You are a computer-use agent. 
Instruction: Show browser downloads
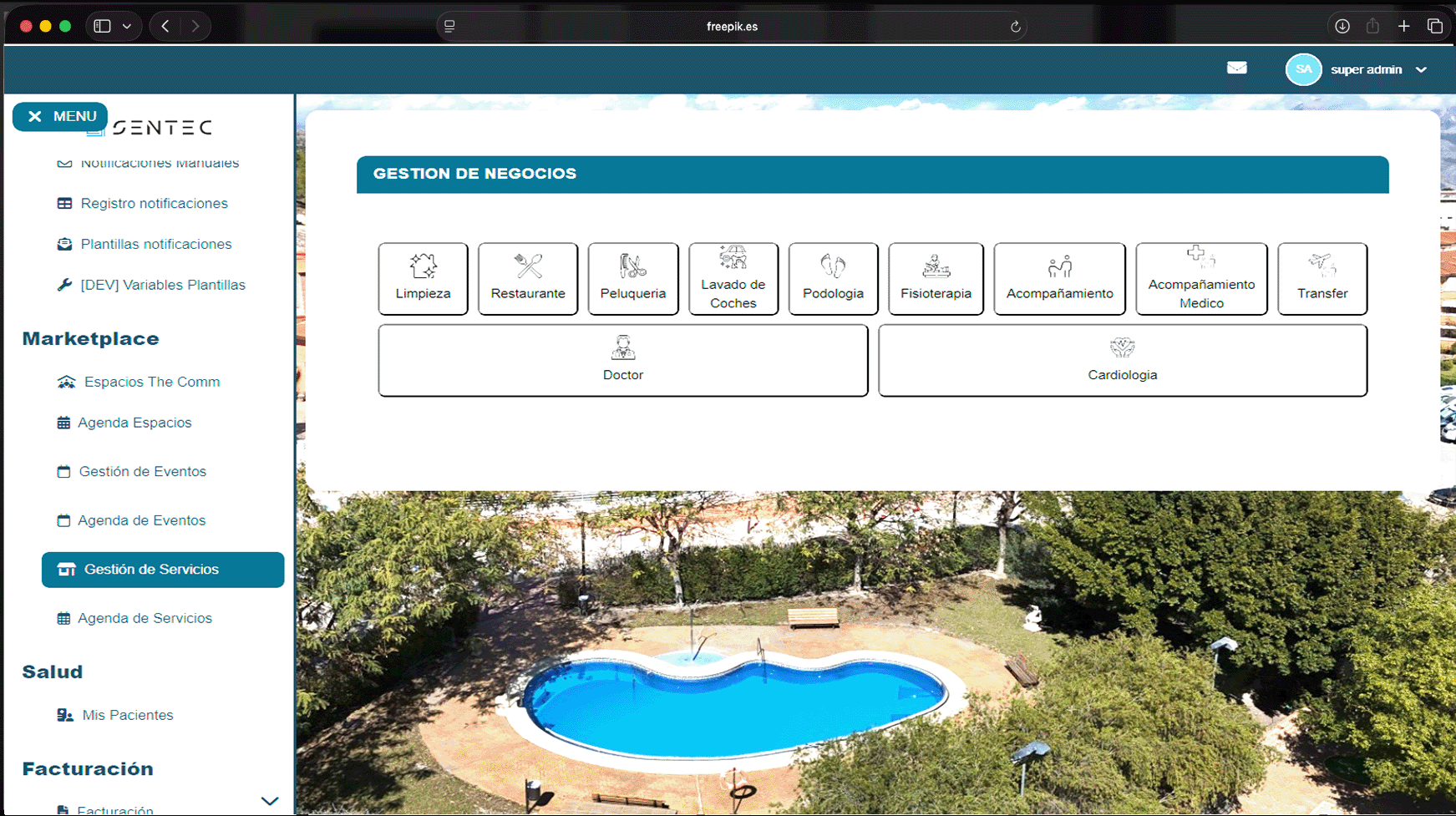click(x=1342, y=27)
